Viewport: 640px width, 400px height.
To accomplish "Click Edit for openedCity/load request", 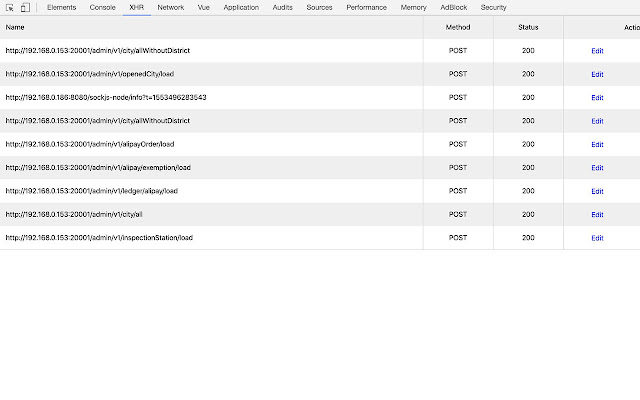I will (597, 74).
